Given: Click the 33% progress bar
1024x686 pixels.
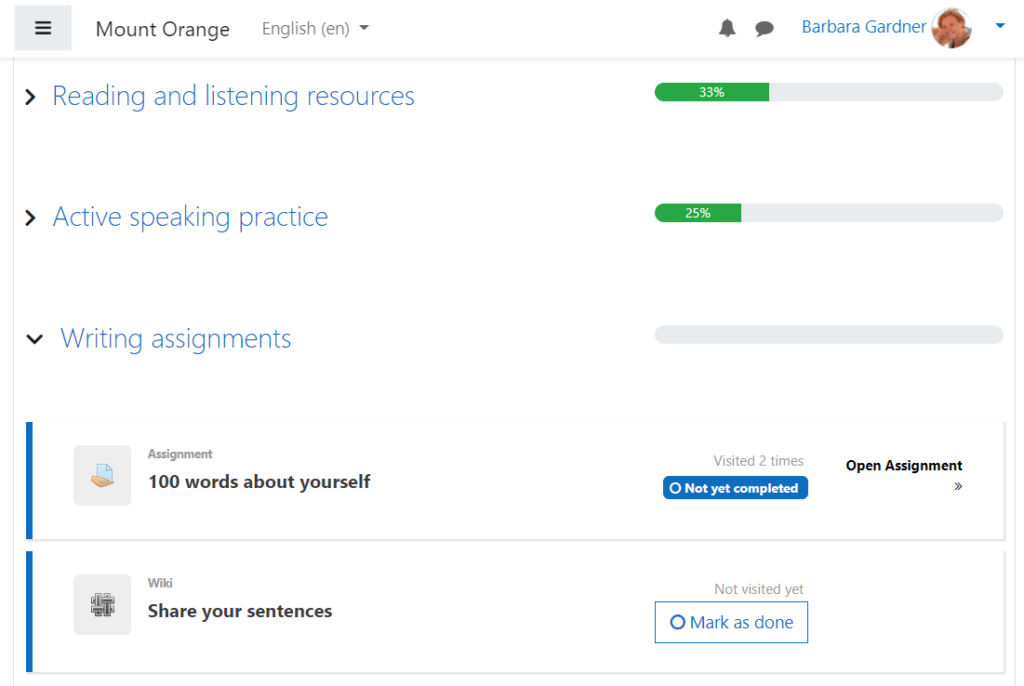Looking at the screenshot, I should [828, 92].
